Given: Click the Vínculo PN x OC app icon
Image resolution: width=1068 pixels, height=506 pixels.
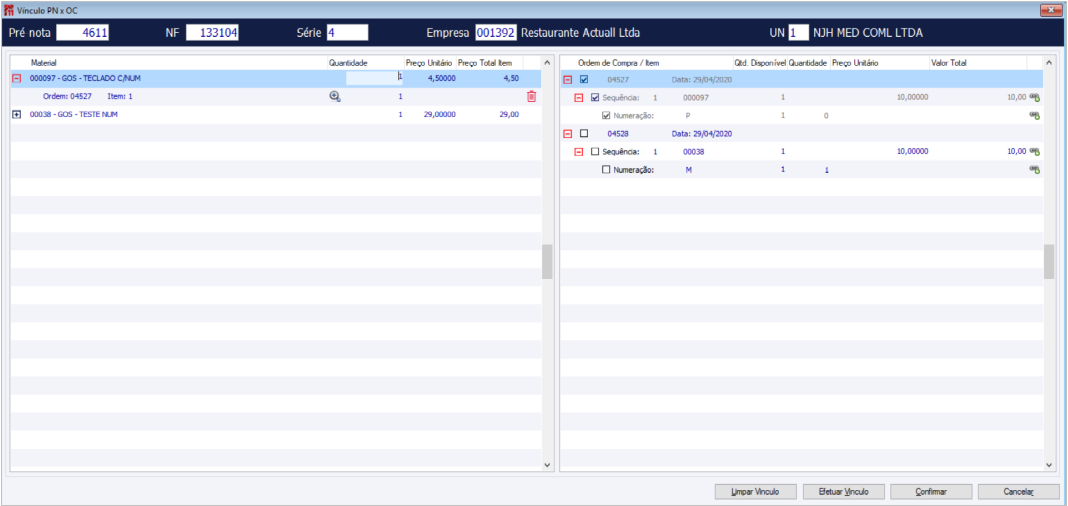Looking at the screenshot, I should (x=9, y=10).
